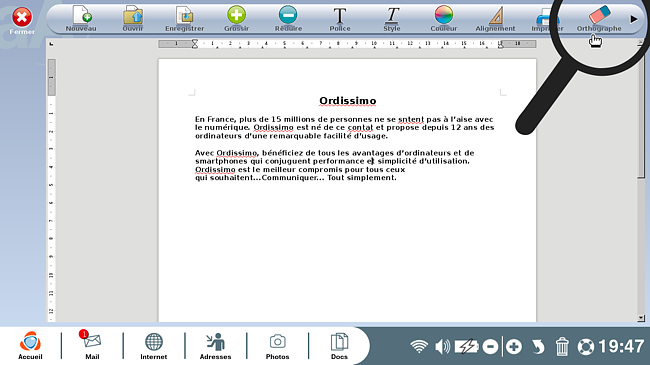This screenshot has width=650, height=365.
Task: Open the Police font tool
Action: tap(340, 19)
